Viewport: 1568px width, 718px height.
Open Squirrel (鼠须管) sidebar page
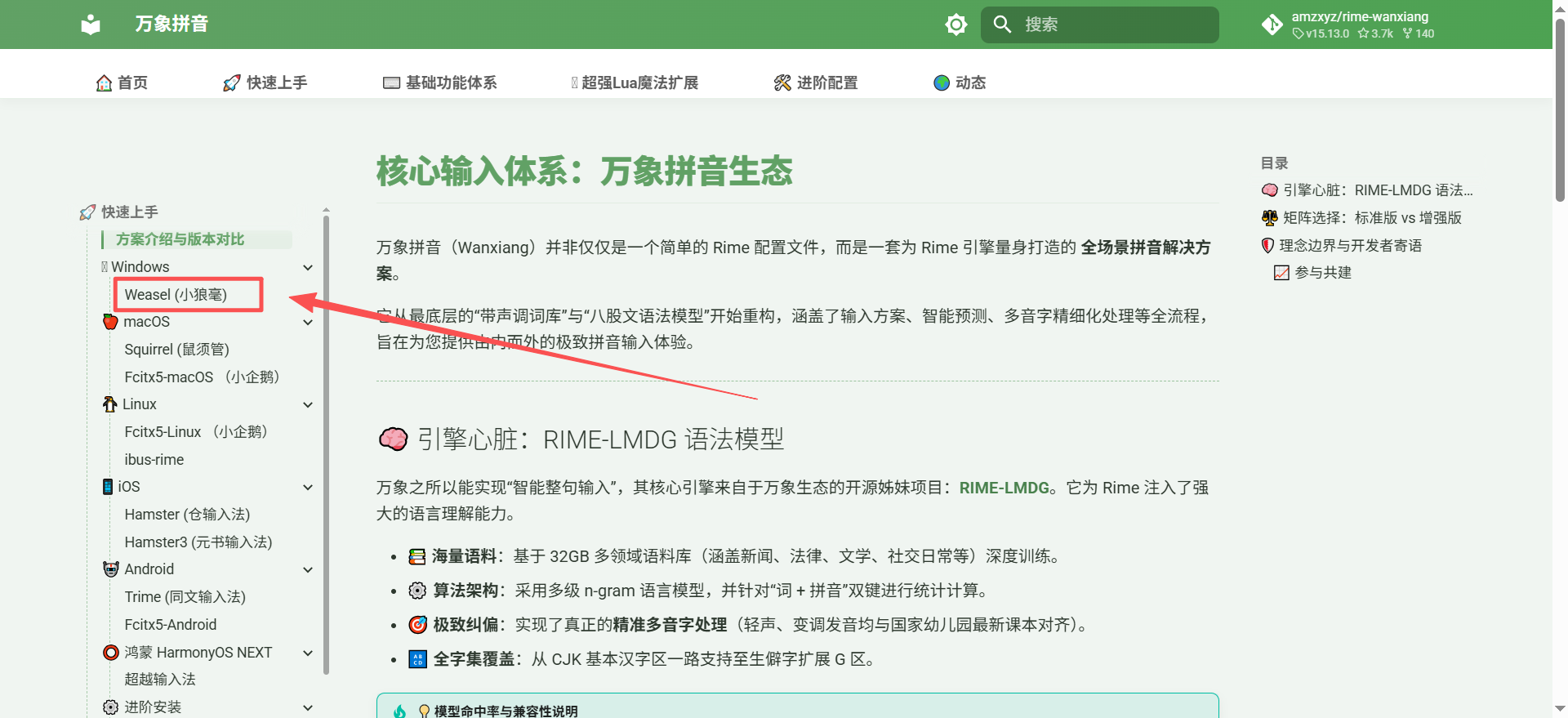point(176,350)
